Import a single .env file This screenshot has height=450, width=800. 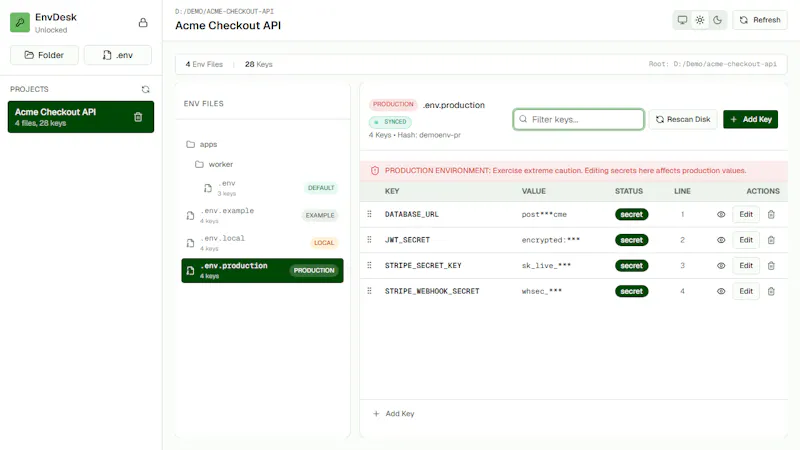(118, 55)
